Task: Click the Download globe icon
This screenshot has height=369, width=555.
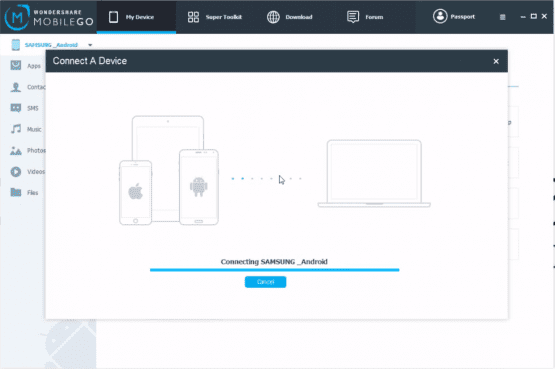Action: (273, 17)
